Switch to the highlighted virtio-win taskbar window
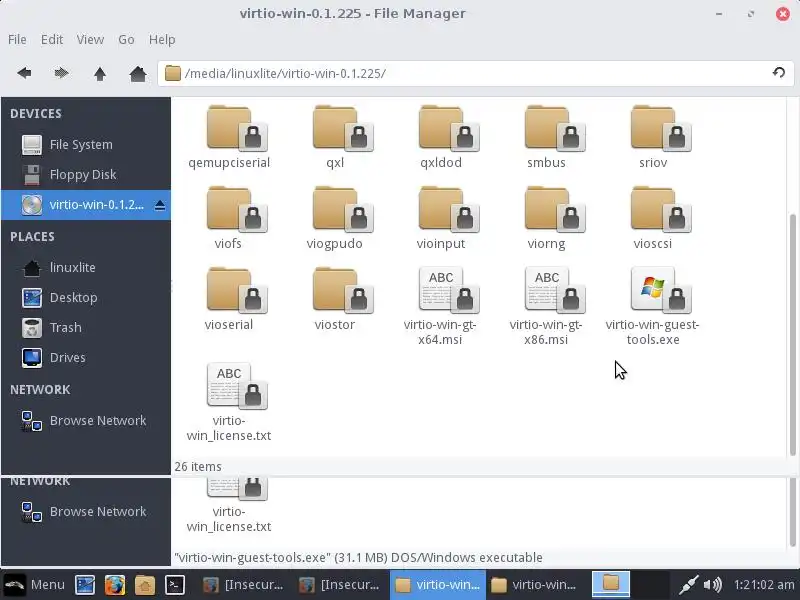Viewport: 800px width, 600px height. coord(438,585)
